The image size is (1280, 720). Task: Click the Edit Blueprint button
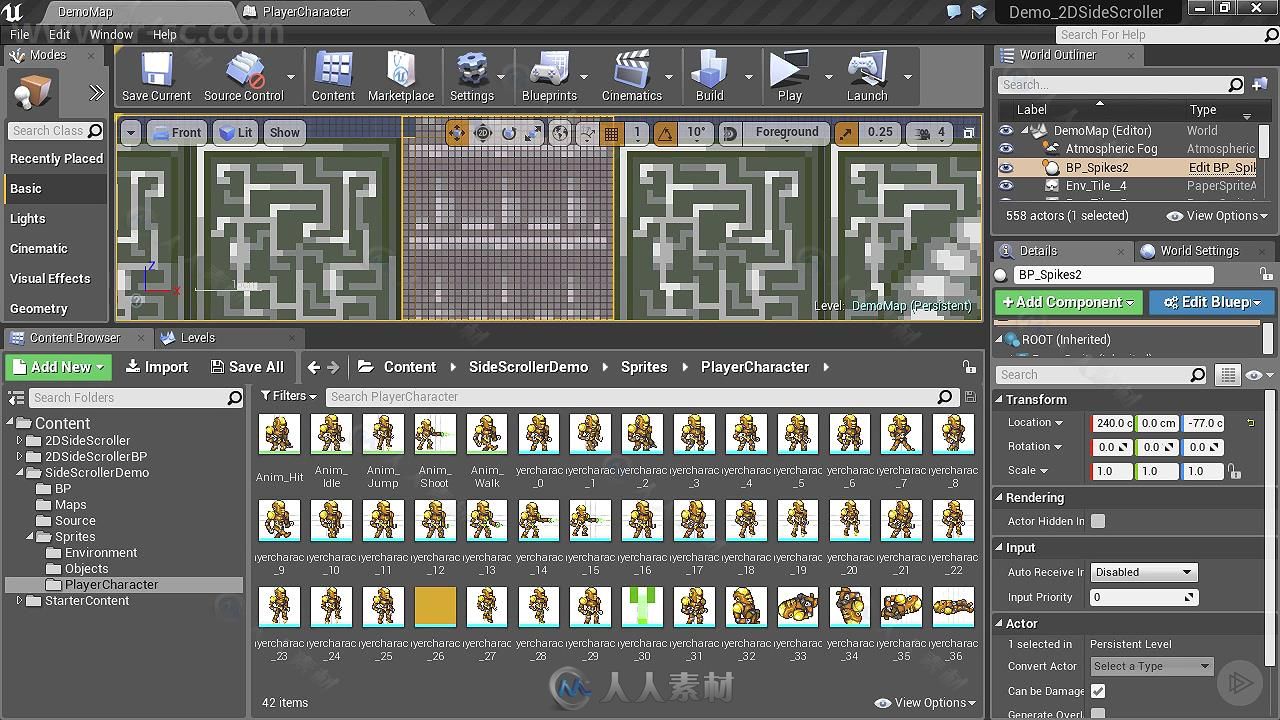pos(1211,302)
